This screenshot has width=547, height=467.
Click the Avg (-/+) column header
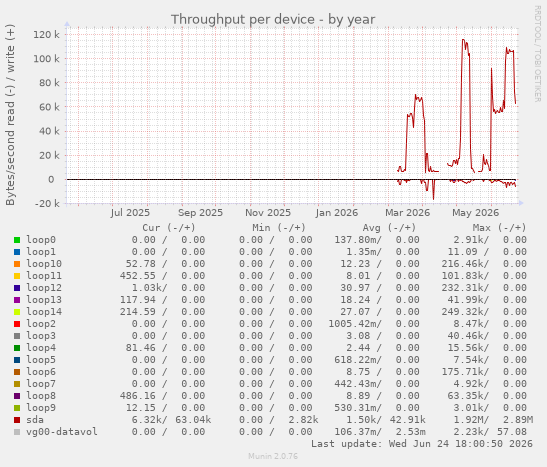tap(389, 228)
